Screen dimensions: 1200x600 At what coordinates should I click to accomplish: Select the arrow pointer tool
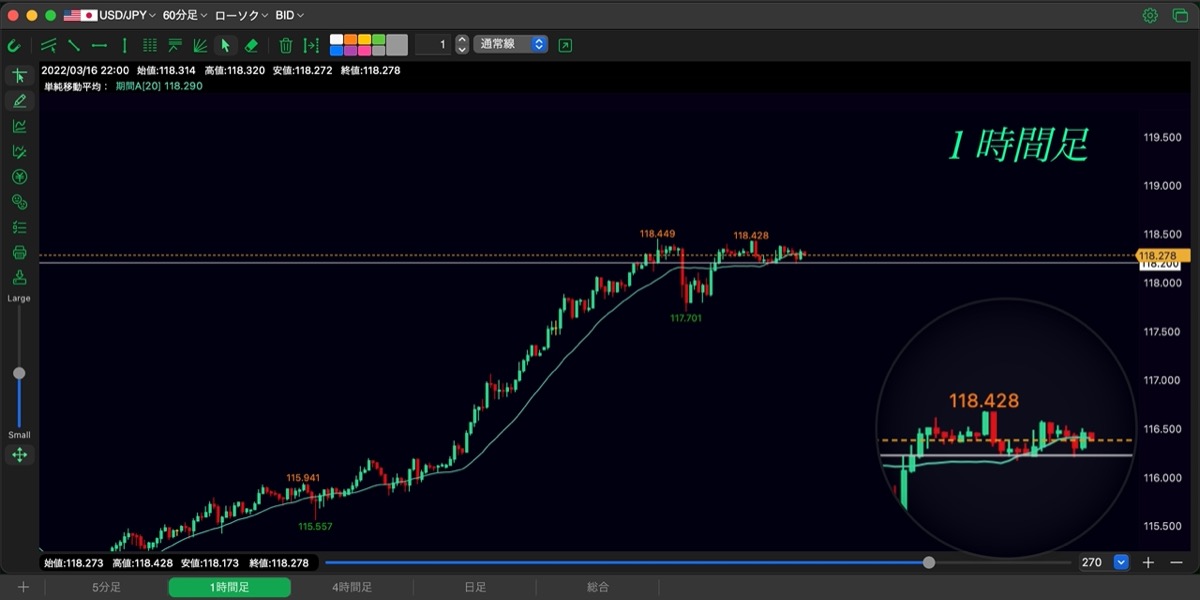point(225,45)
